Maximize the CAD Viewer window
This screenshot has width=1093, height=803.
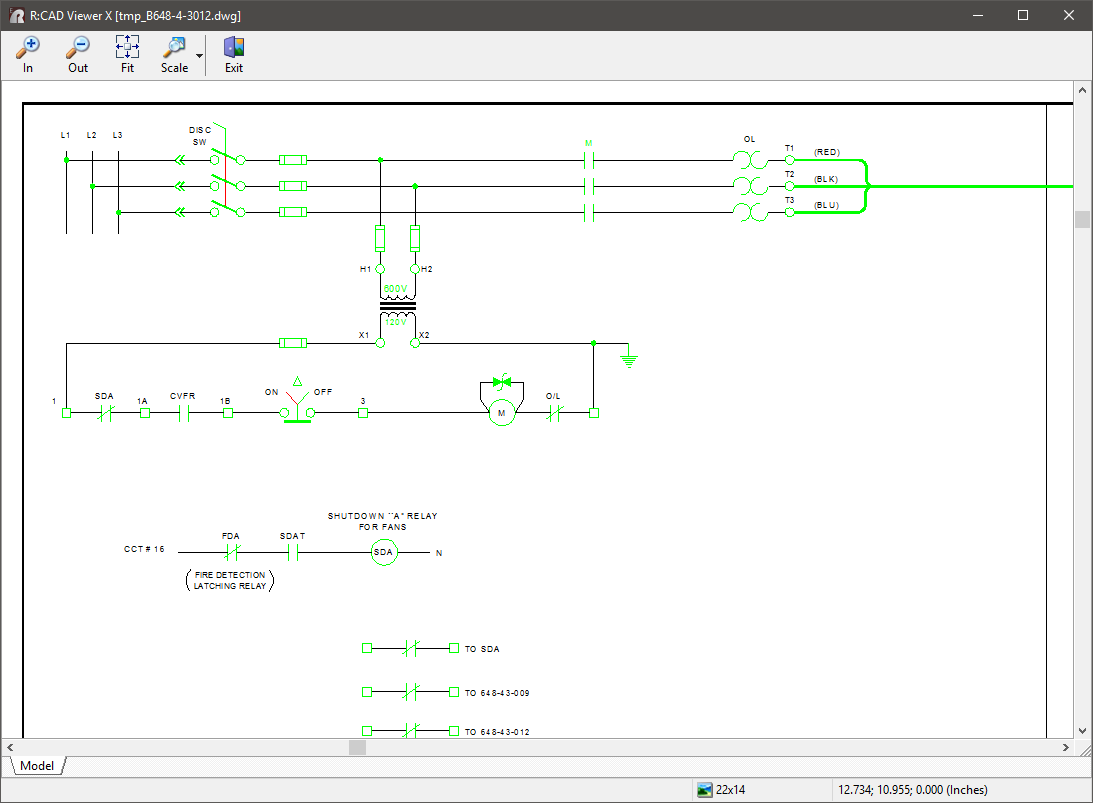[1023, 15]
